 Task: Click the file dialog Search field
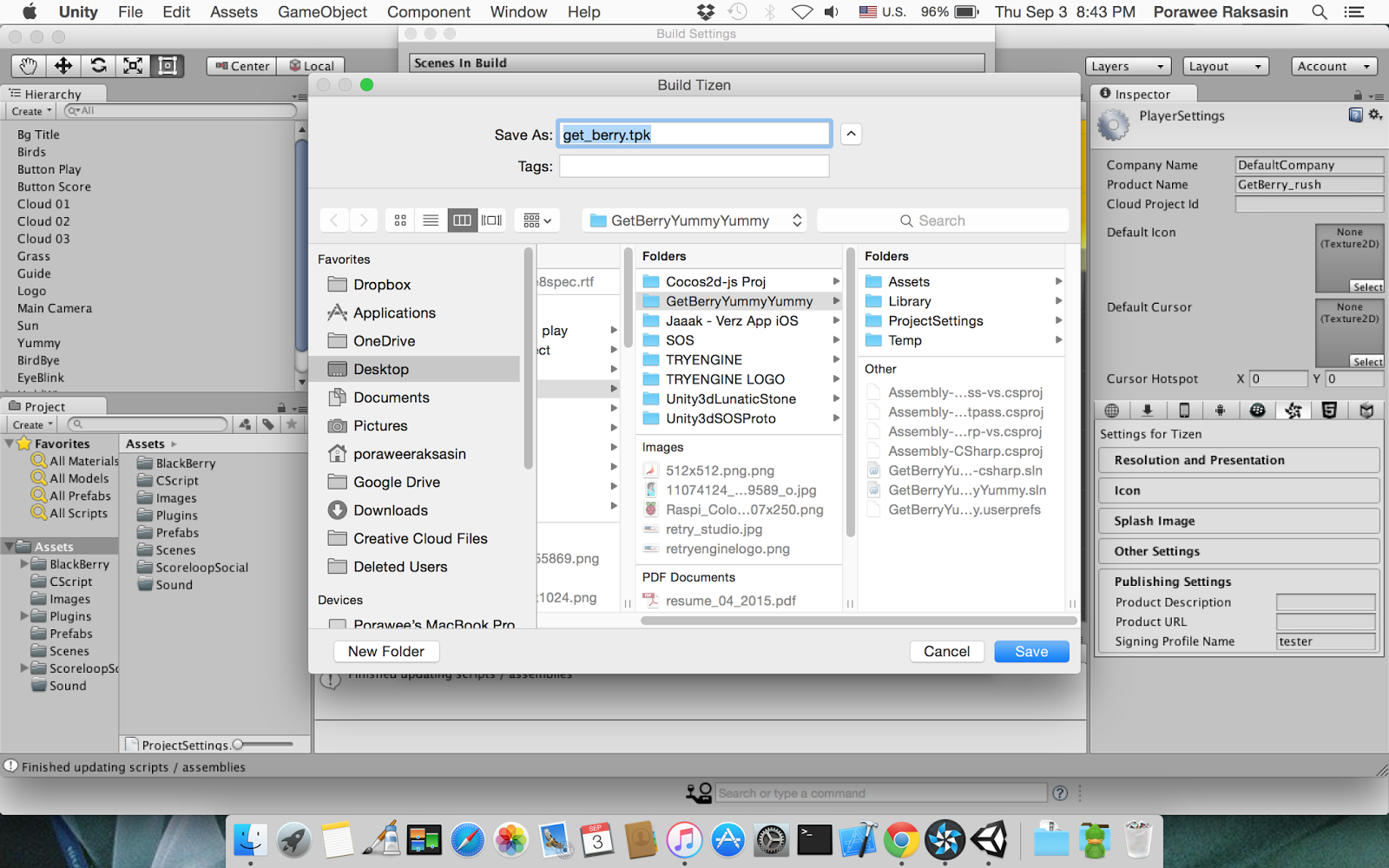[942, 220]
